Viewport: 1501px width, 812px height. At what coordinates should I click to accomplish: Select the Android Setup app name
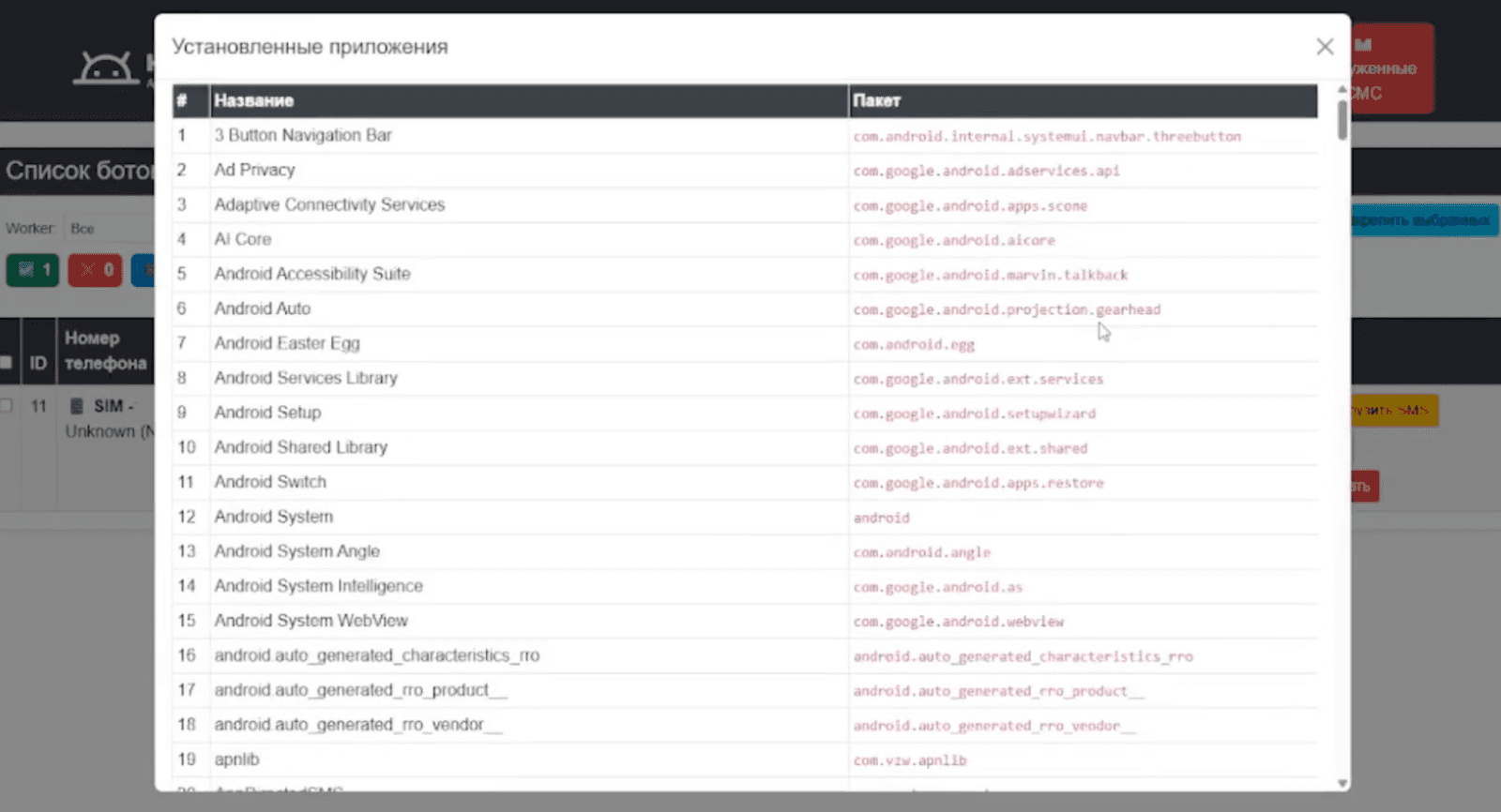267,413
